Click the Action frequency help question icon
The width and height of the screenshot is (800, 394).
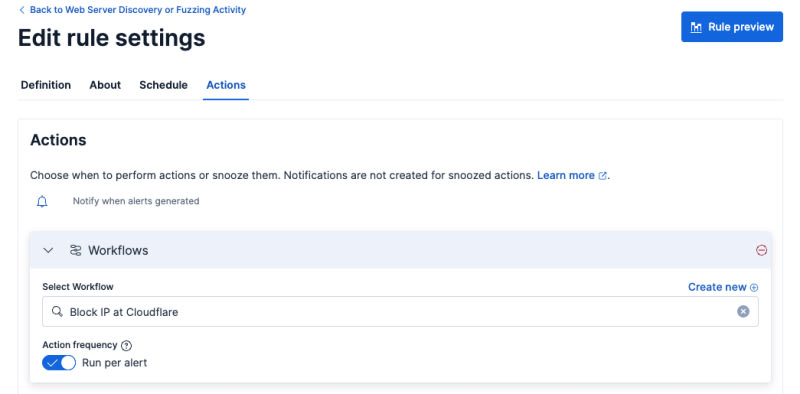[x=127, y=346]
